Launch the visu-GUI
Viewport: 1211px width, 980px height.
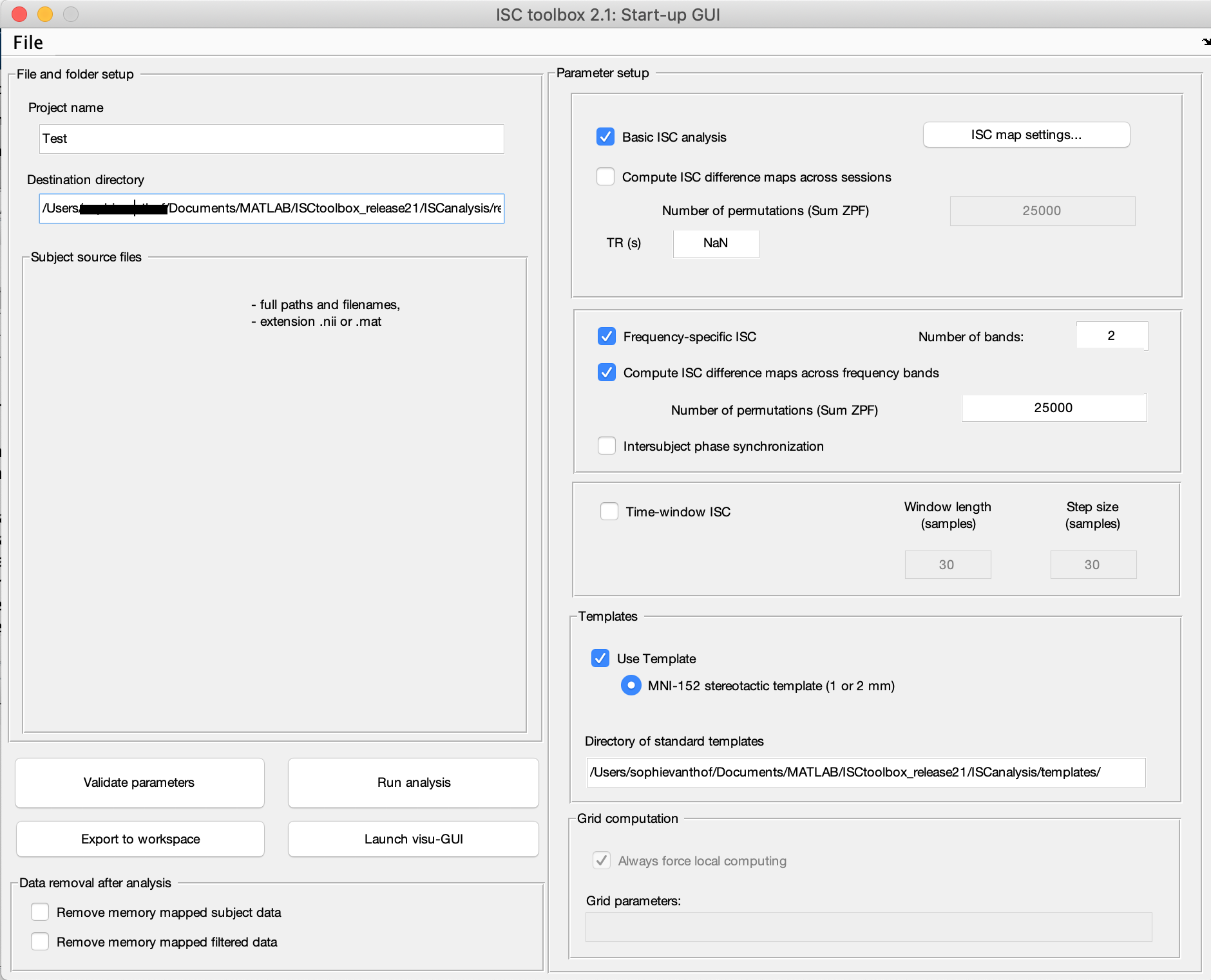point(413,839)
